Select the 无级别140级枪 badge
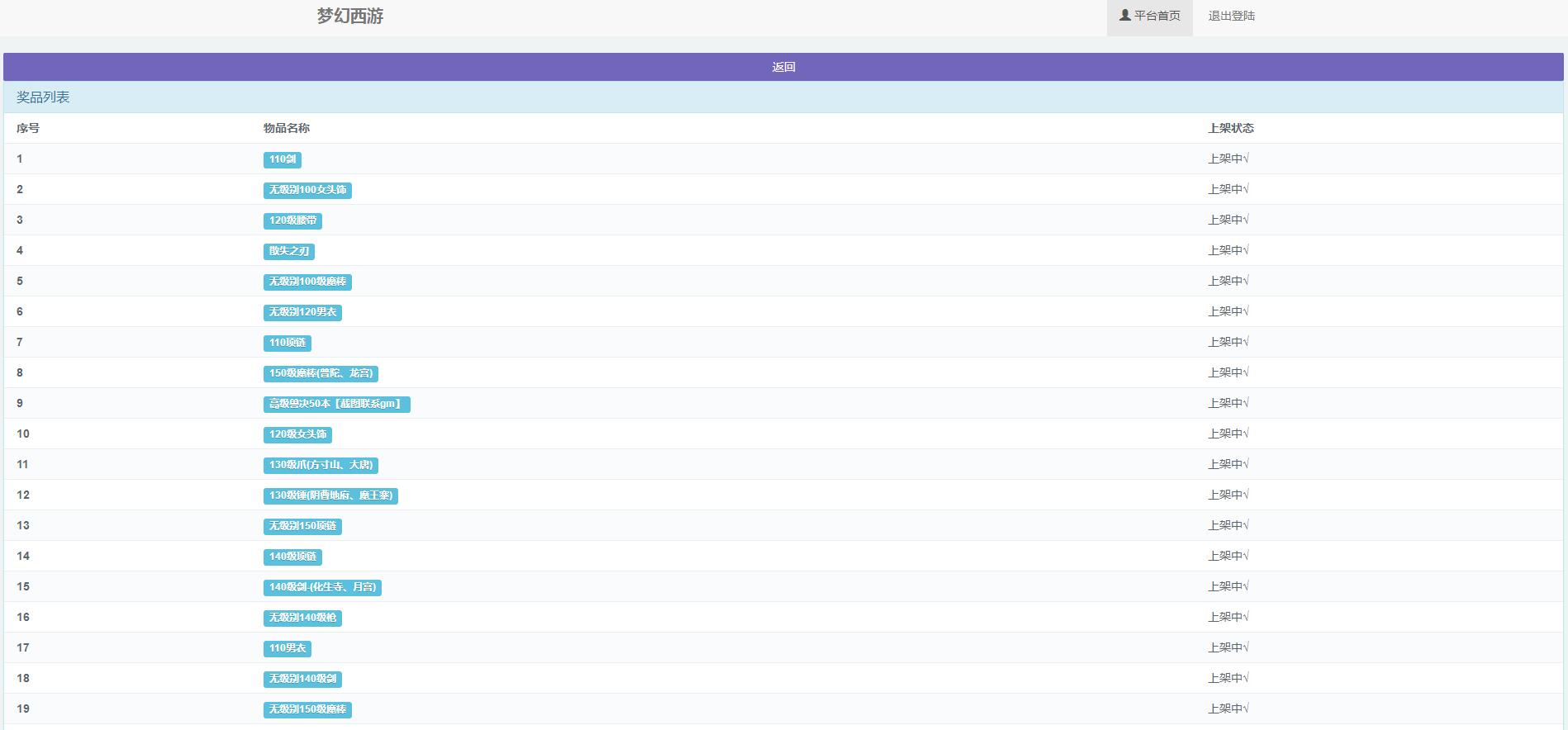This screenshot has height=730, width=1568. tap(302, 618)
